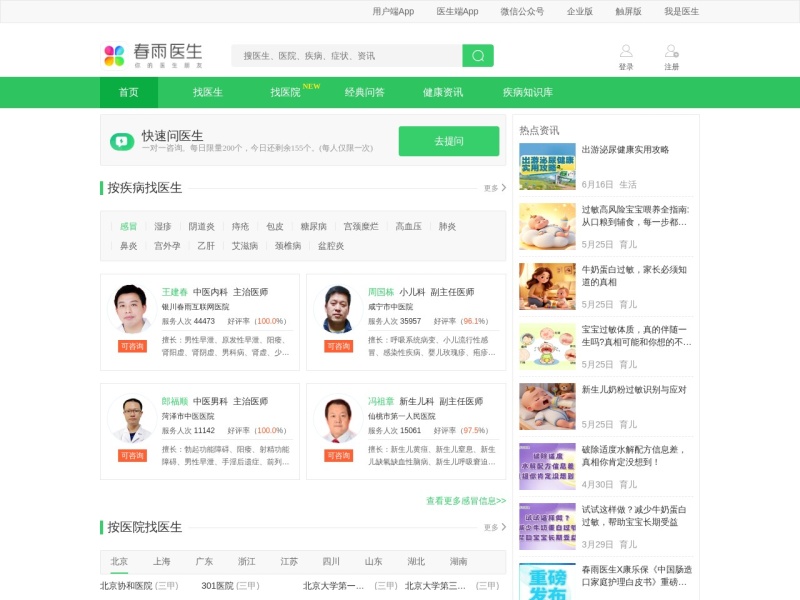Click the quick-ask chat bubble icon
This screenshot has width=800, height=600.
(x=122, y=141)
